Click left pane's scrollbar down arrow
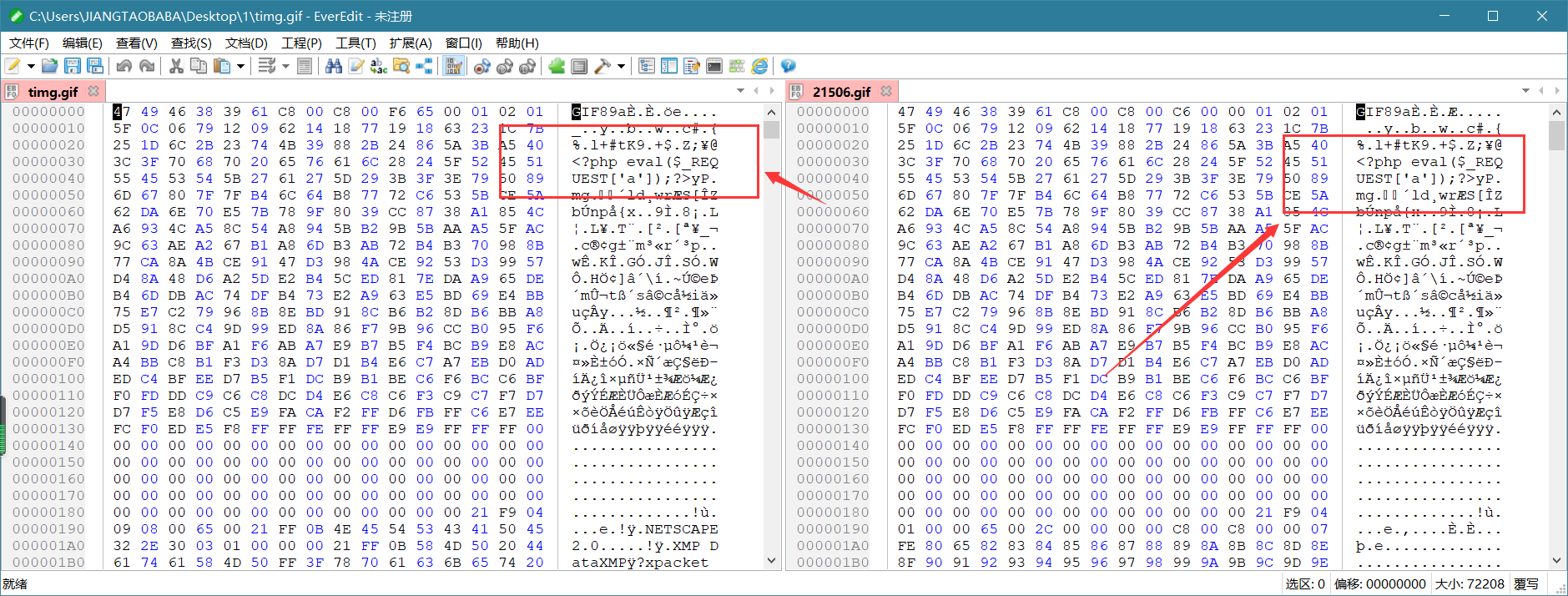 [771, 561]
